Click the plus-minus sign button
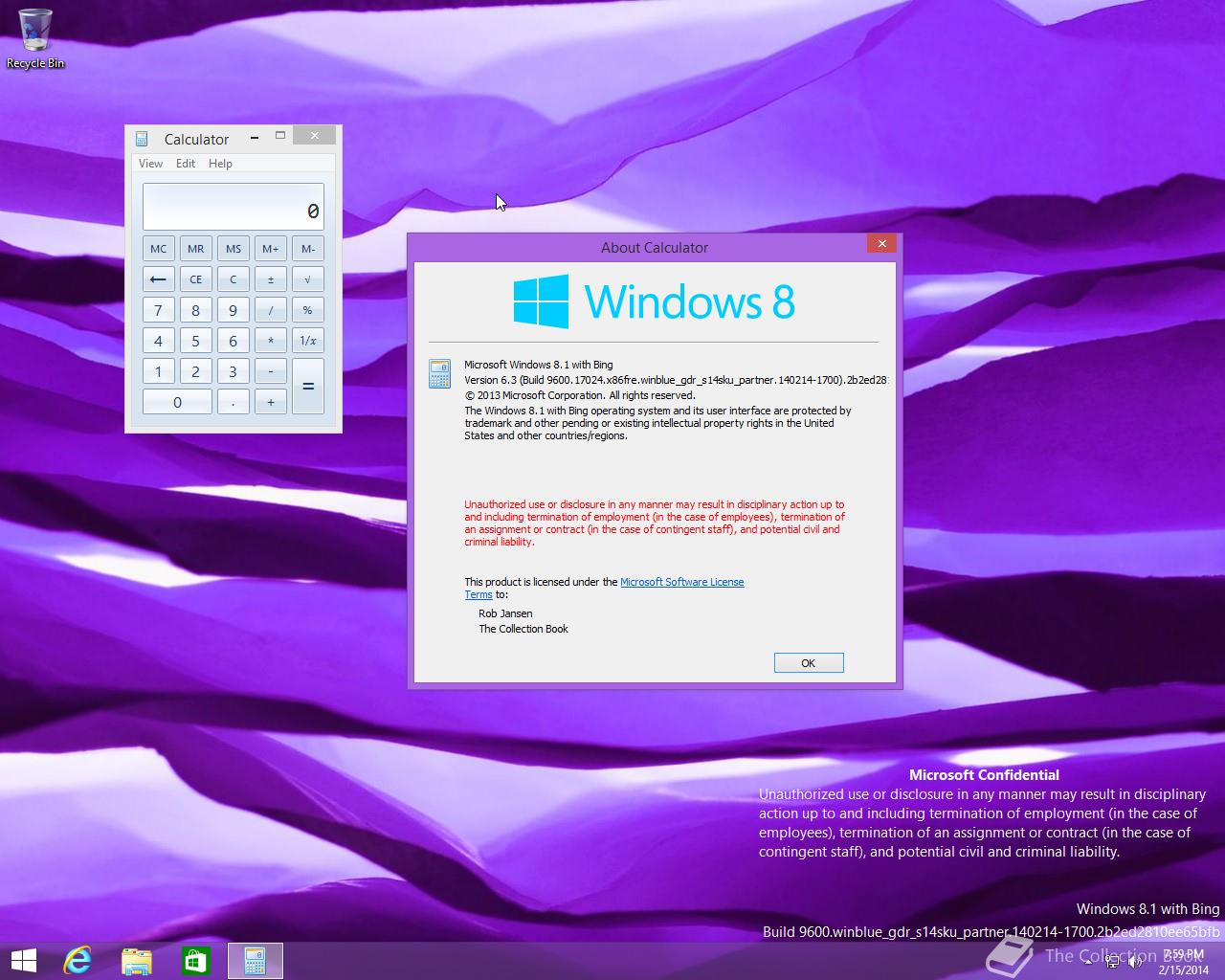 (x=271, y=279)
